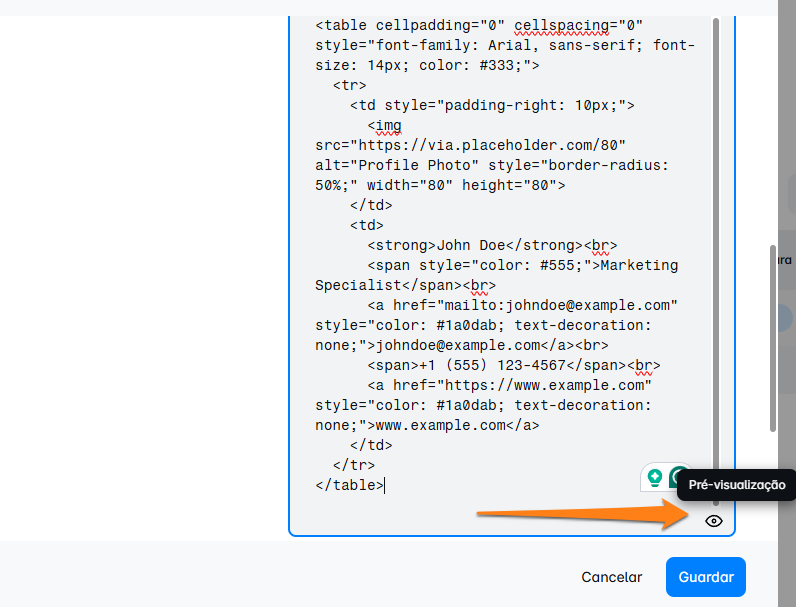Click the Cancelar button
This screenshot has width=796, height=607.
click(x=611, y=577)
